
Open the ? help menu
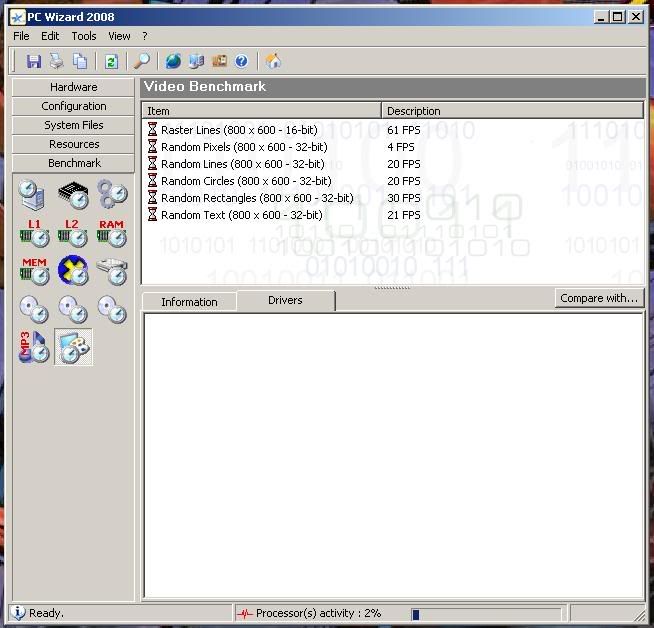(145, 36)
